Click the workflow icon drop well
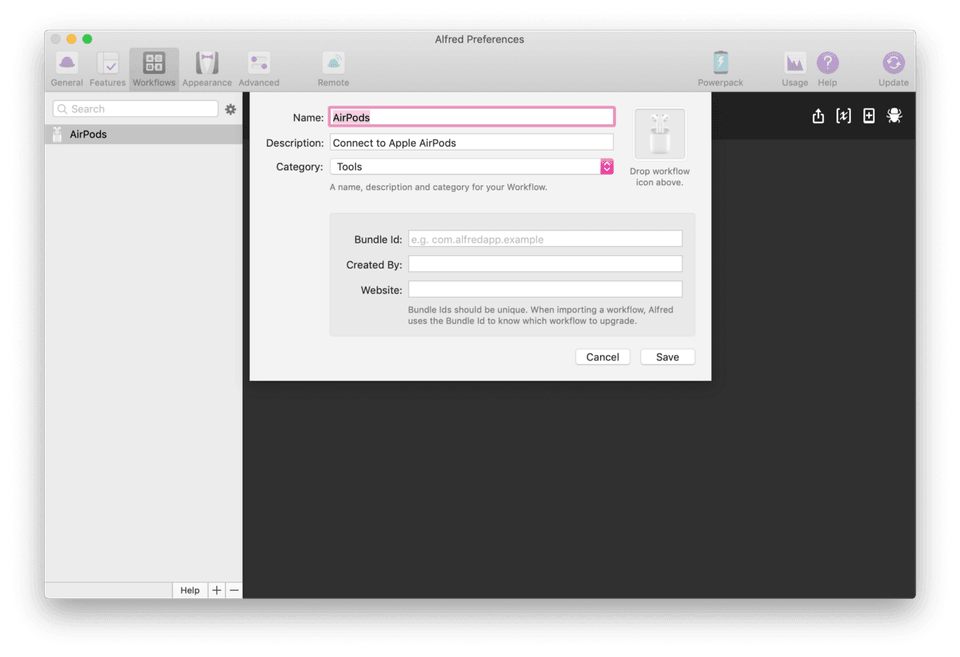The width and height of the screenshot is (960, 657). tap(659, 134)
